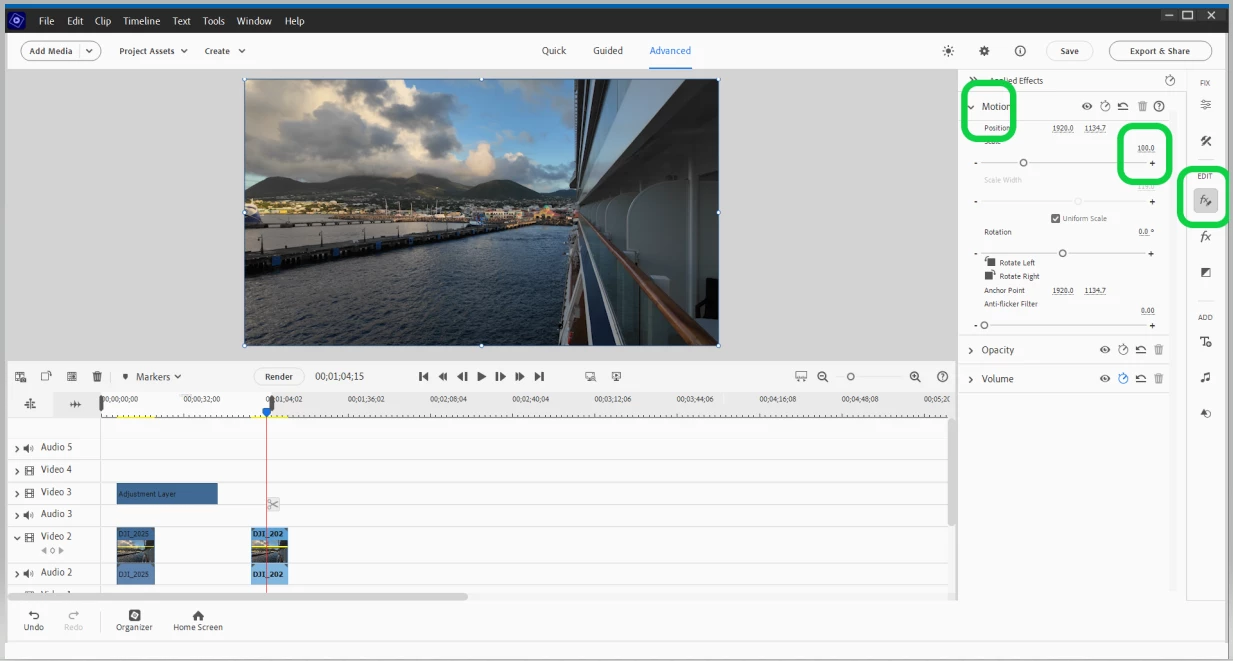This screenshot has width=1233, height=661.
Task: Toggle Opacity effect visibility eye
Action: click(x=1105, y=350)
